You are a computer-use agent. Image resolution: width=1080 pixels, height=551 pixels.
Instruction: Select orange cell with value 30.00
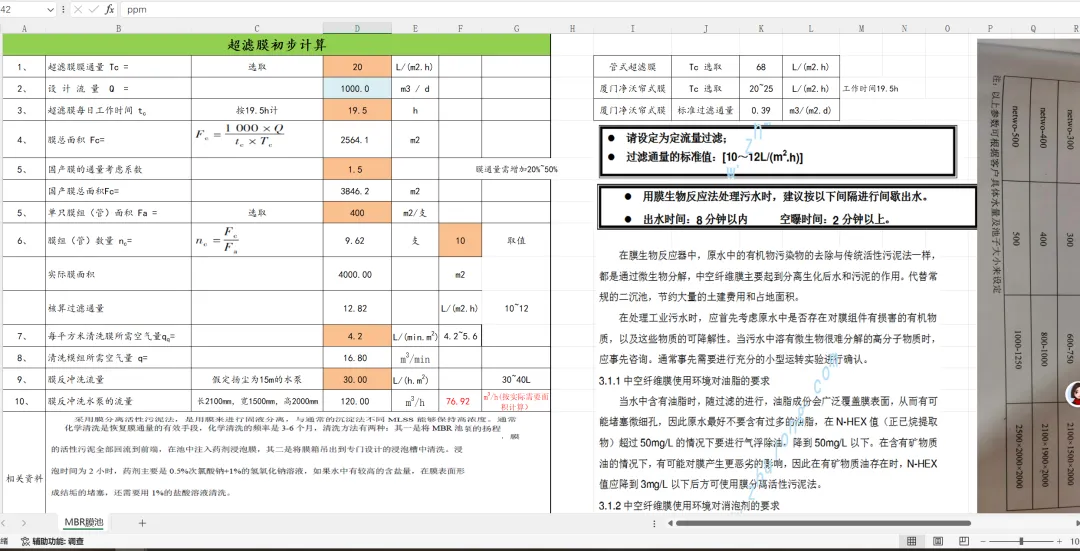coord(357,380)
